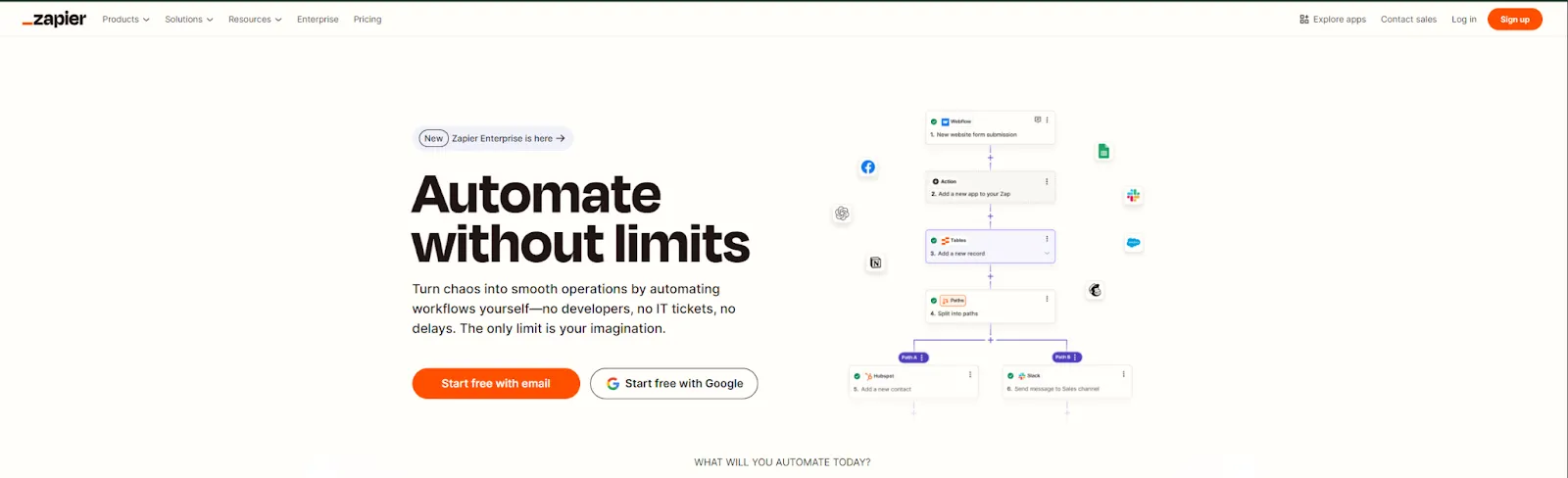
Task: Click WHAT WILL YOU AUTOMATE TODAY? text
Action: pyautogui.click(x=782, y=462)
